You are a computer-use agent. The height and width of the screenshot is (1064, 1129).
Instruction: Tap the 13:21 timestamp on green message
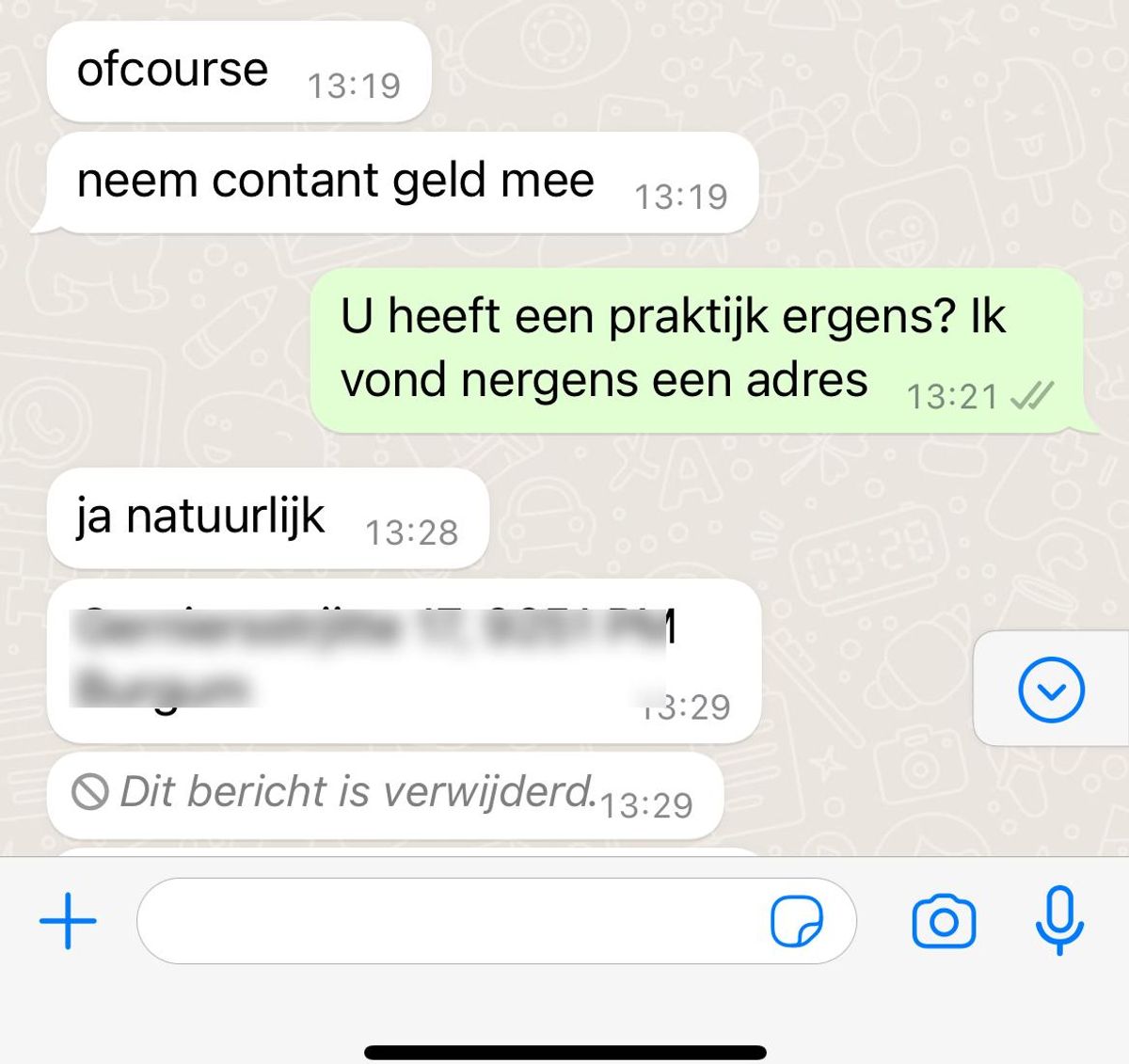(x=952, y=397)
